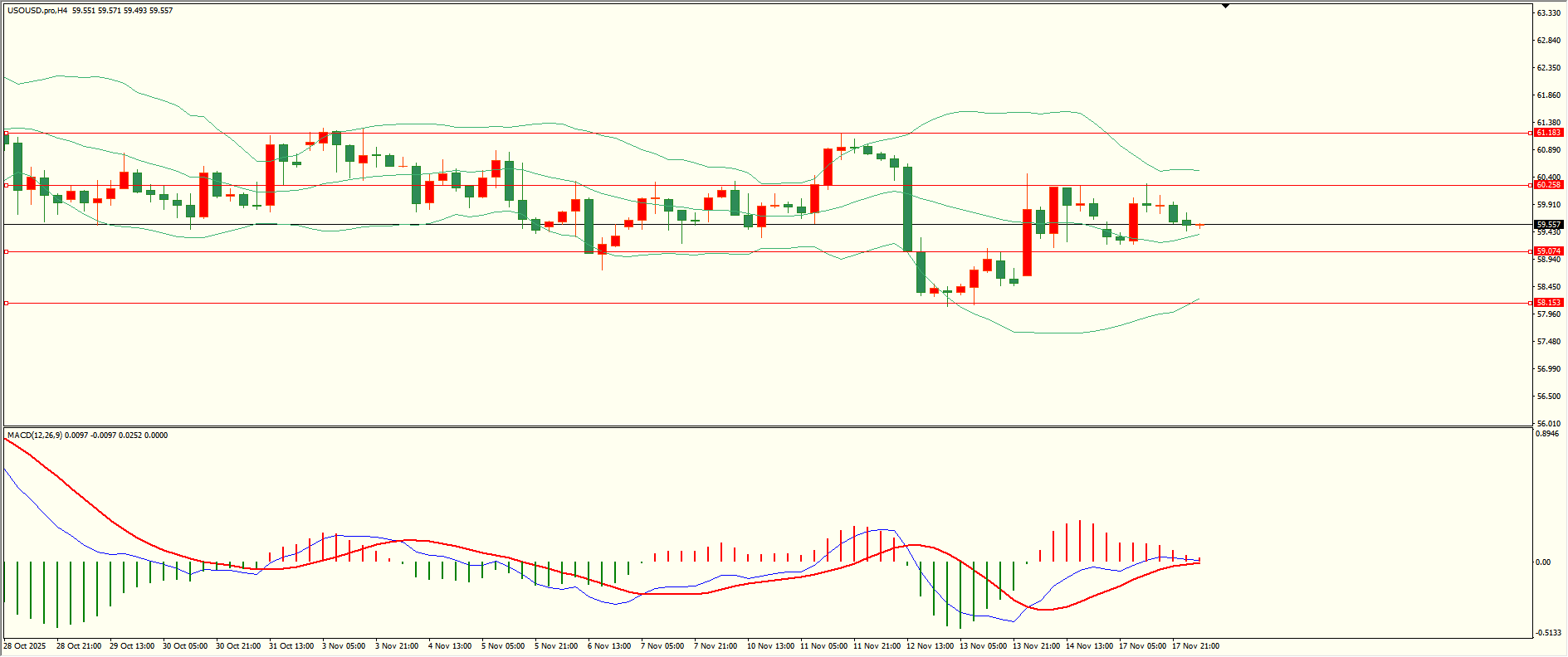Click the 3 Nov 05:00 time label

(x=343, y=646)
